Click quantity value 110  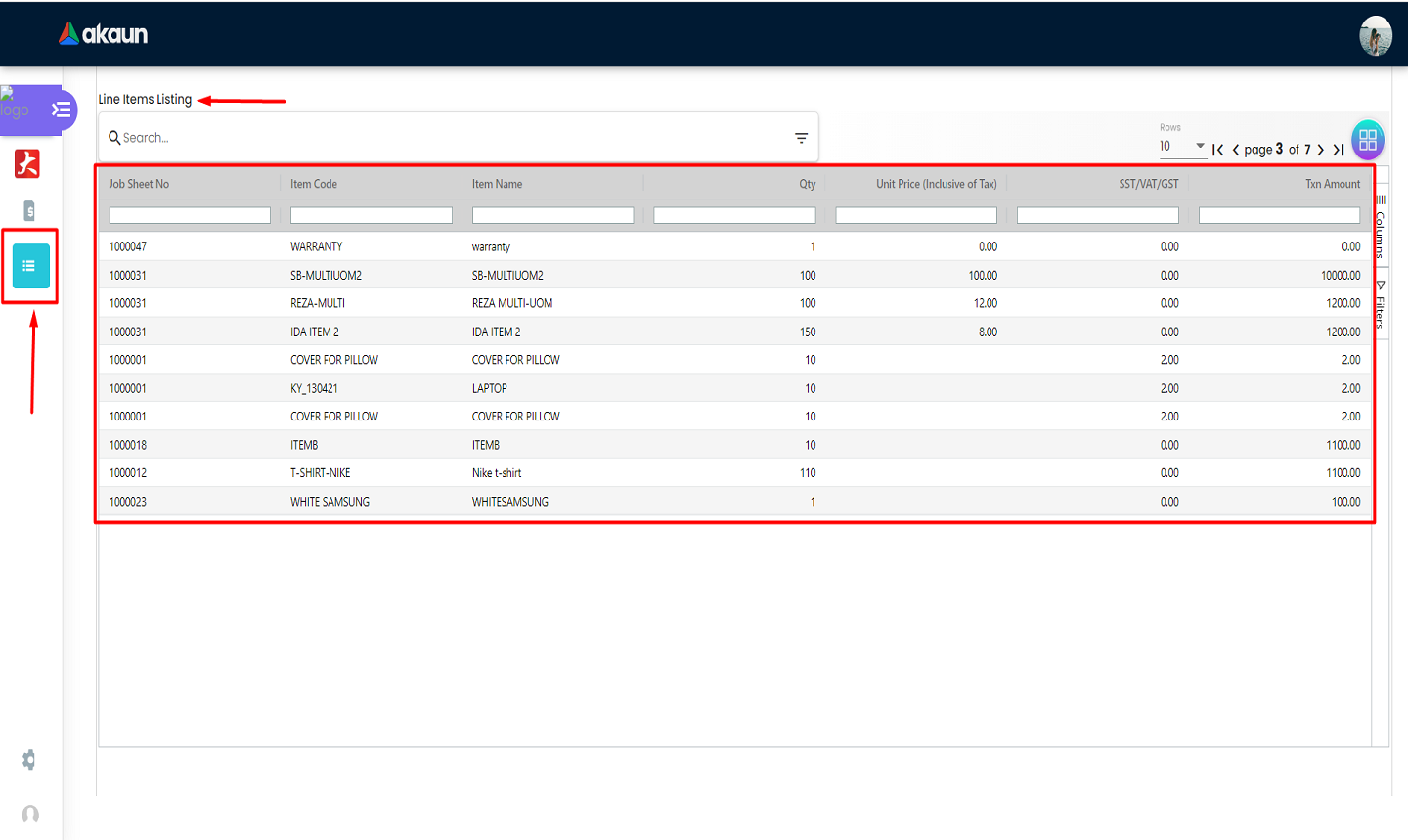pos(808,473)
